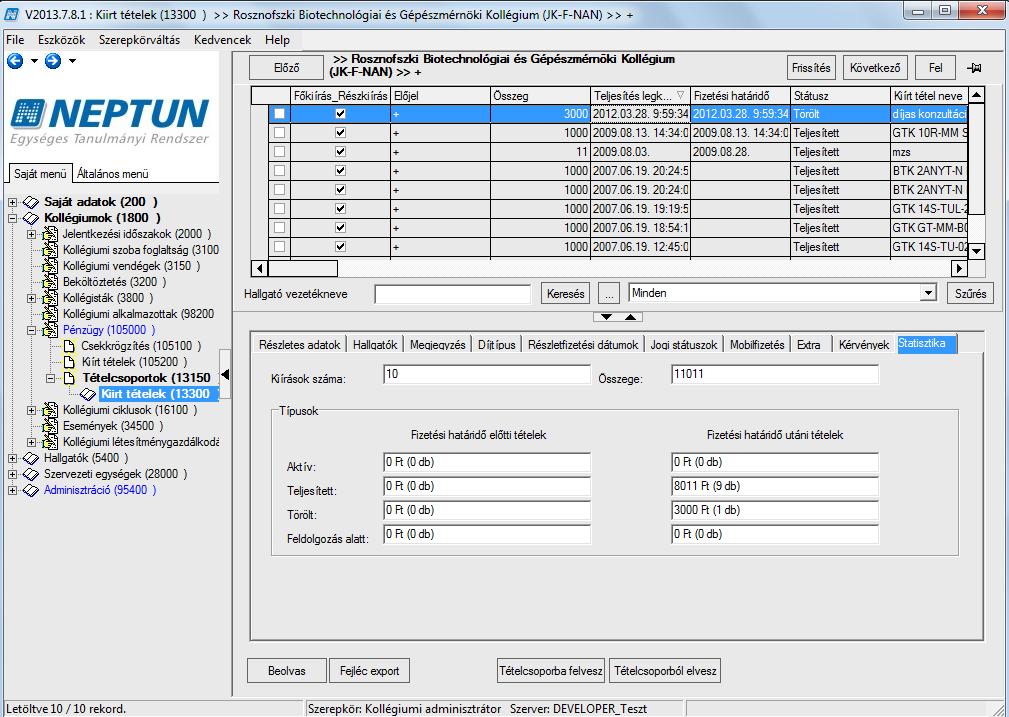
Task: Collapse the Pénzügy tree node
Action: coord(32,330)
